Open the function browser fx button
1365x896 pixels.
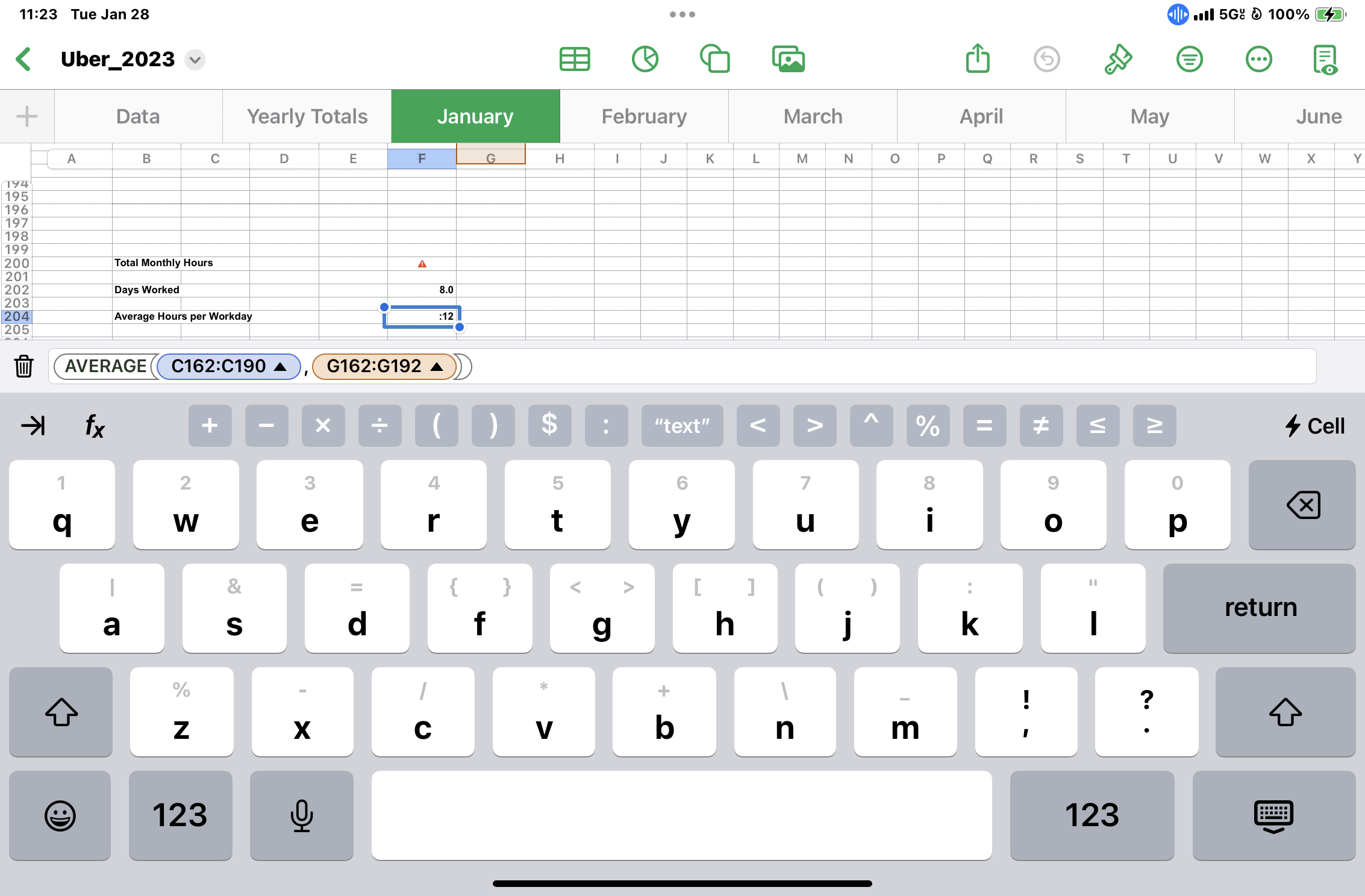pos(95,426)
